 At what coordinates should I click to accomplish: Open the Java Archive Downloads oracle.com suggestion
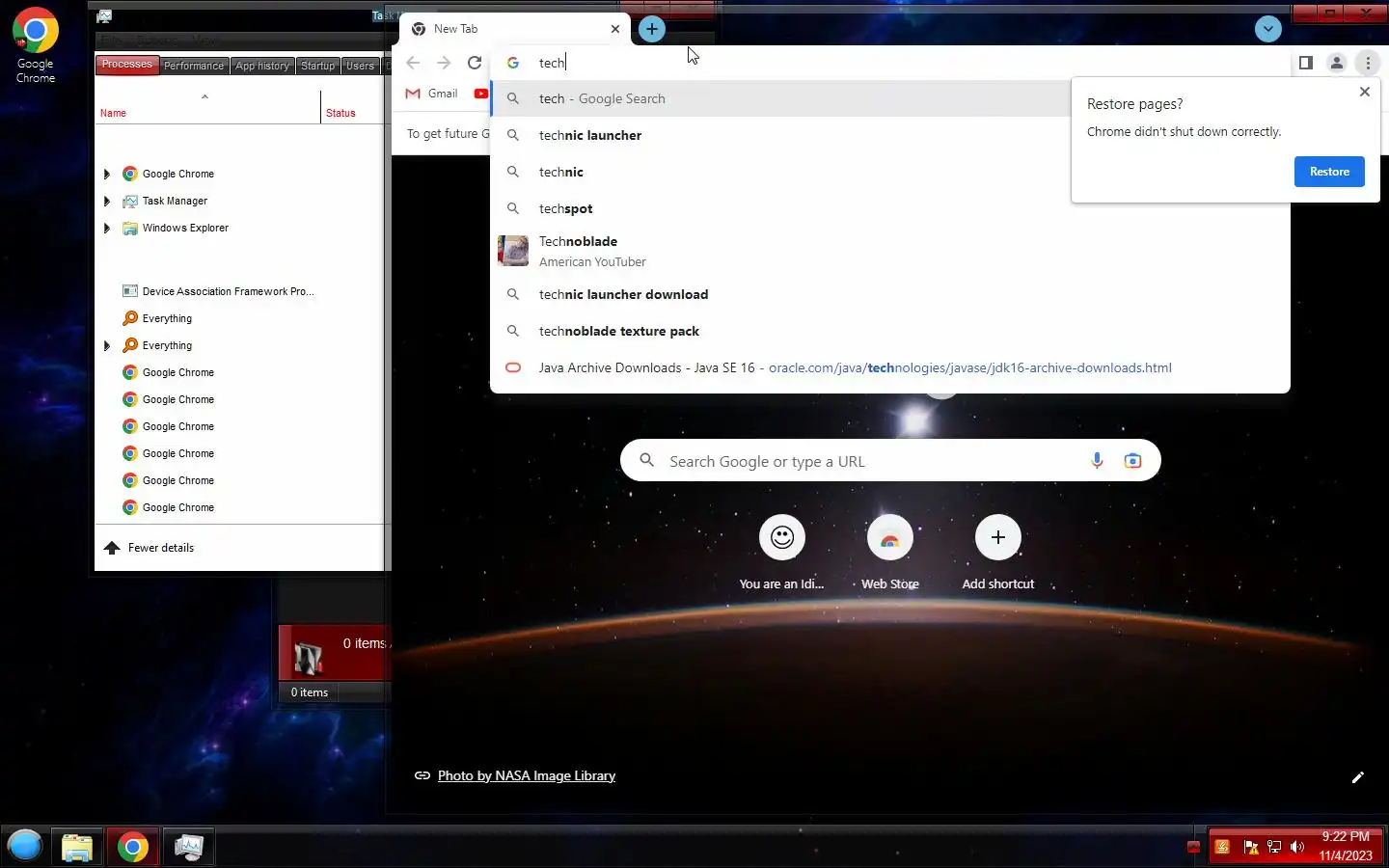pos(890,367)
